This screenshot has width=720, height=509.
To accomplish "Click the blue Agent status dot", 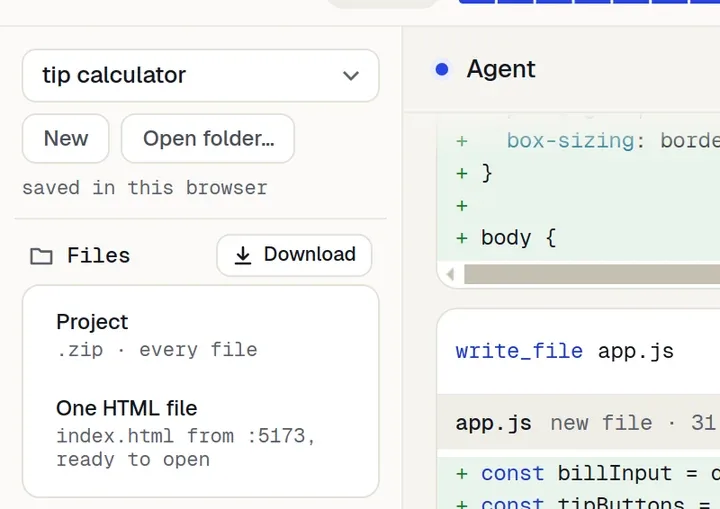I will pos(442,69).
